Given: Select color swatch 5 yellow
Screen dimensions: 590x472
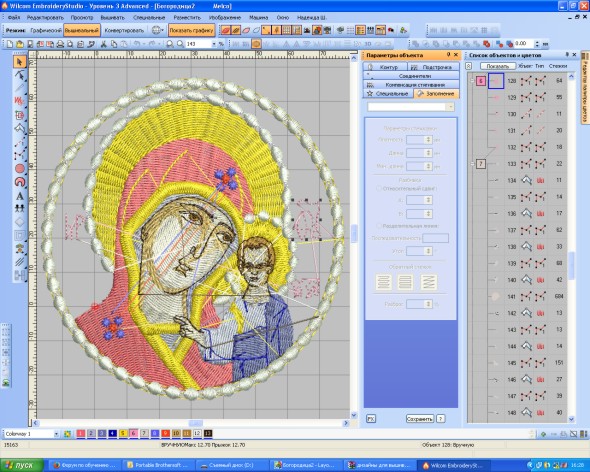Looking at the screenshot, I should [x=123, y=434].
